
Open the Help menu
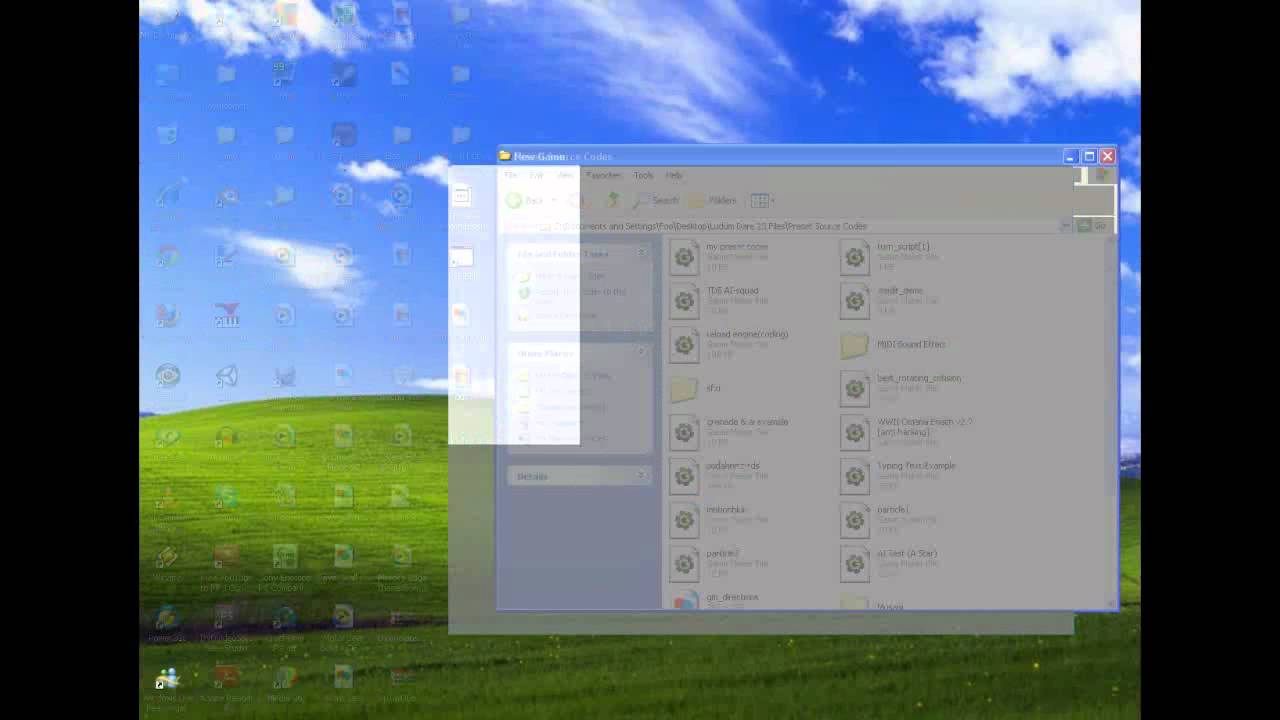tap(674, 175)
